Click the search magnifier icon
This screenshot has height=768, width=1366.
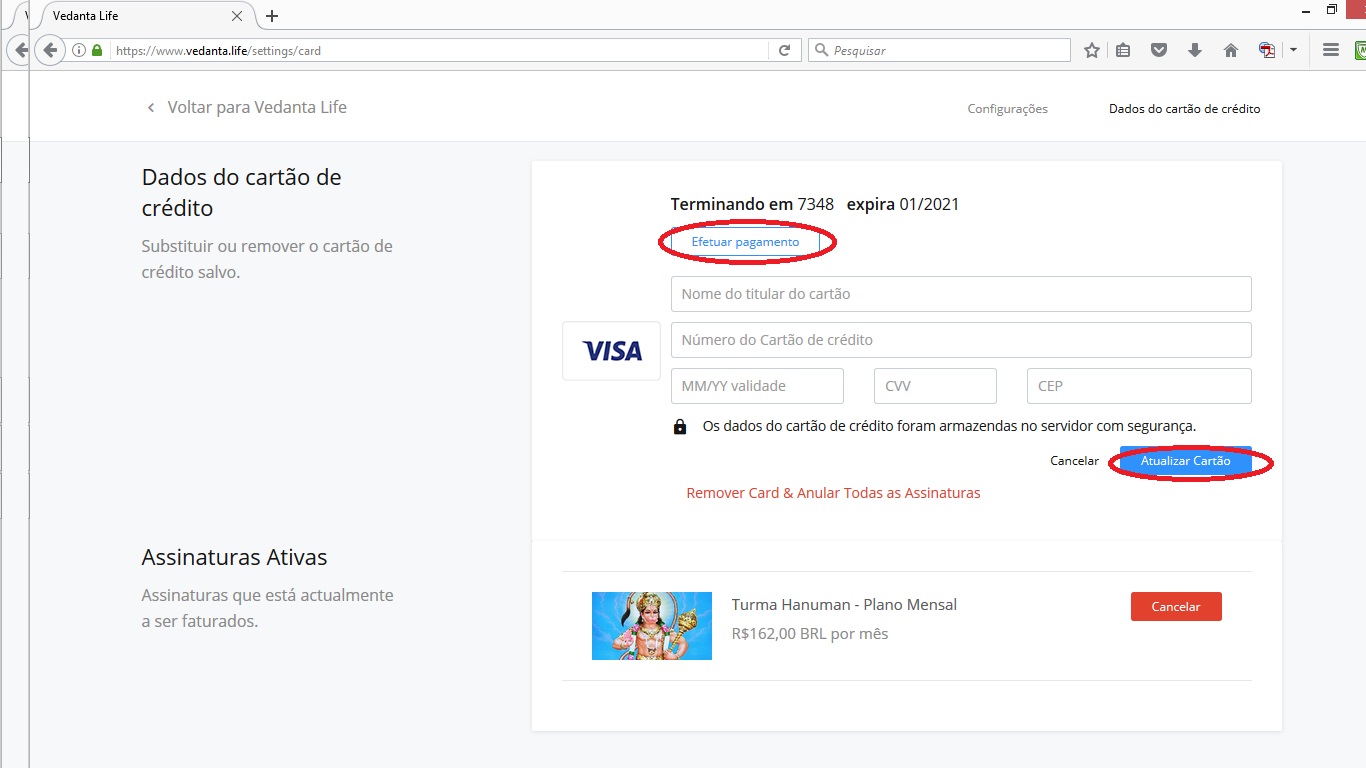point(821,50)
